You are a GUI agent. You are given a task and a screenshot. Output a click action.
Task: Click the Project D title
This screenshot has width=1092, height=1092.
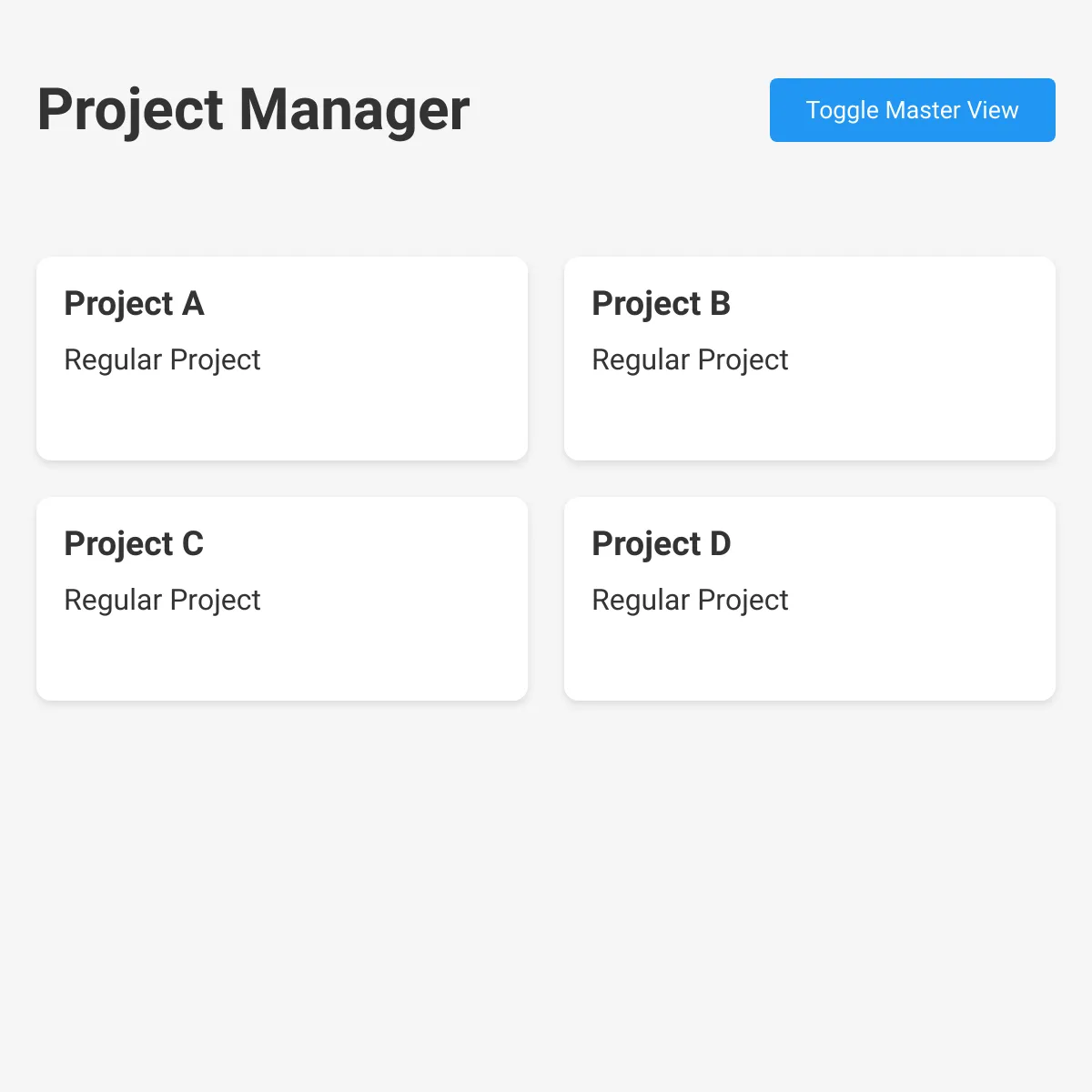pyautogui.click(x=661, y=544)
